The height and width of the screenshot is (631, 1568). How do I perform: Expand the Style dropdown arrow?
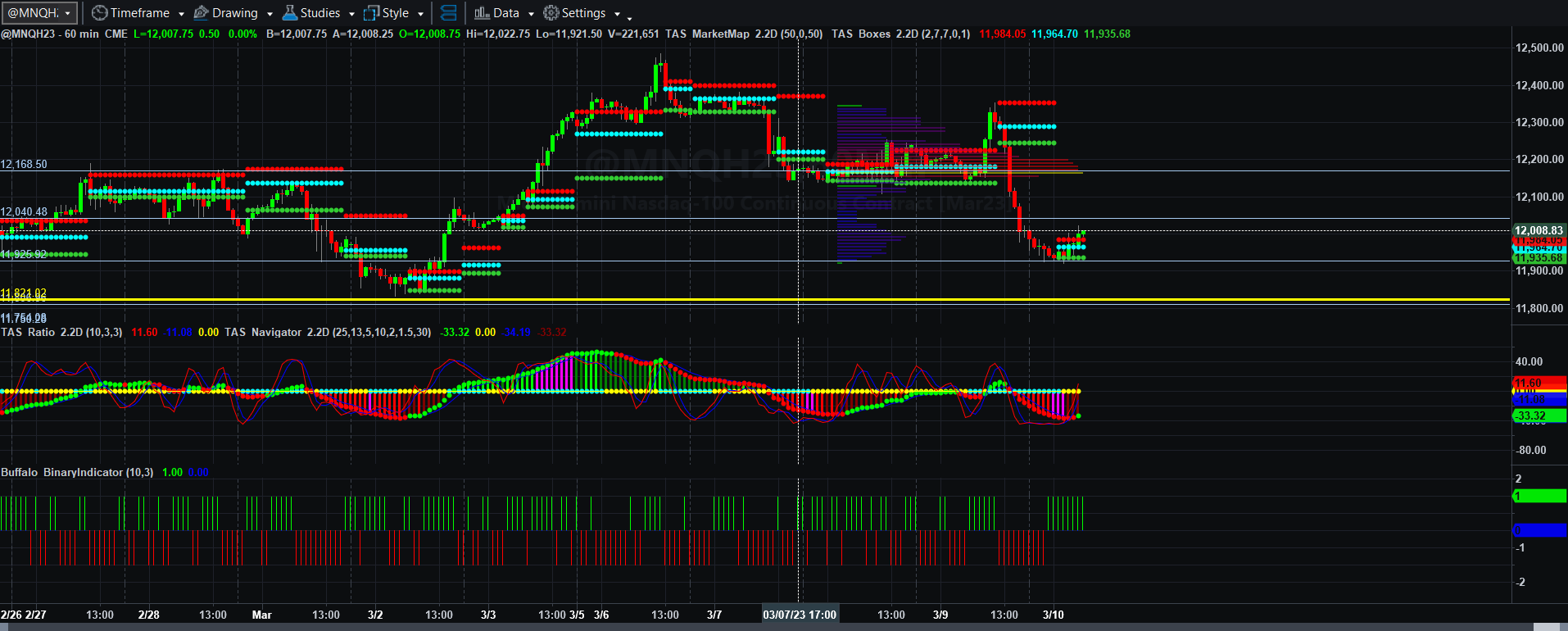420,14
